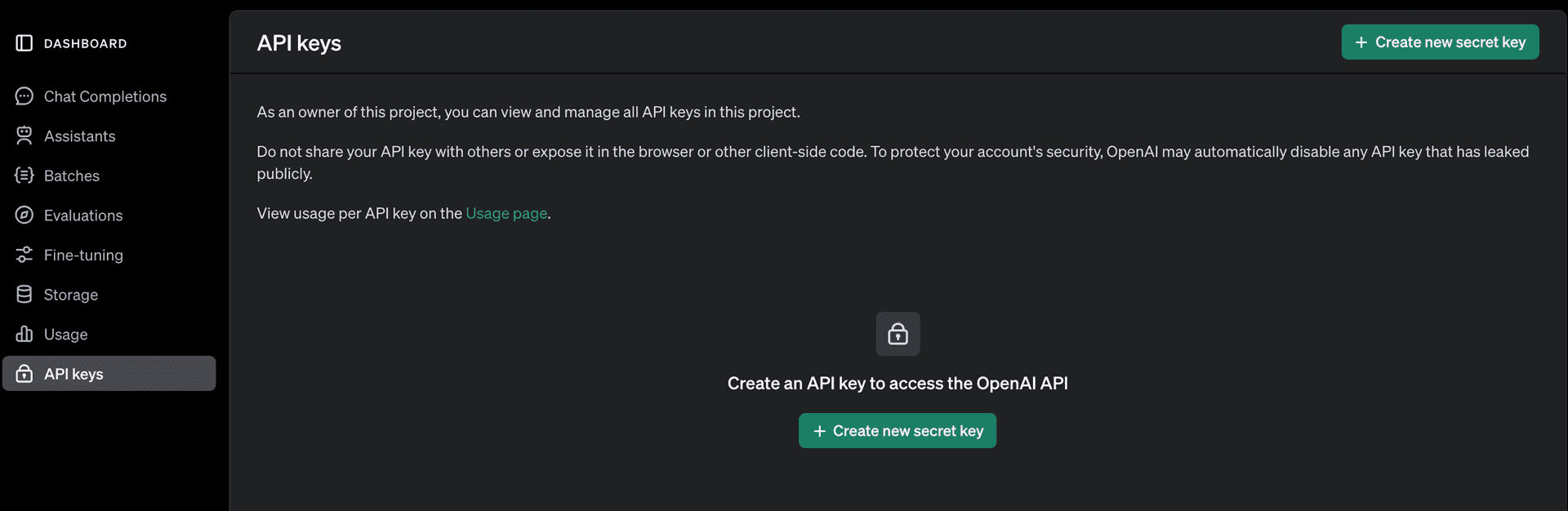Switch to the API keys sidebar entry

pos(73,373)
